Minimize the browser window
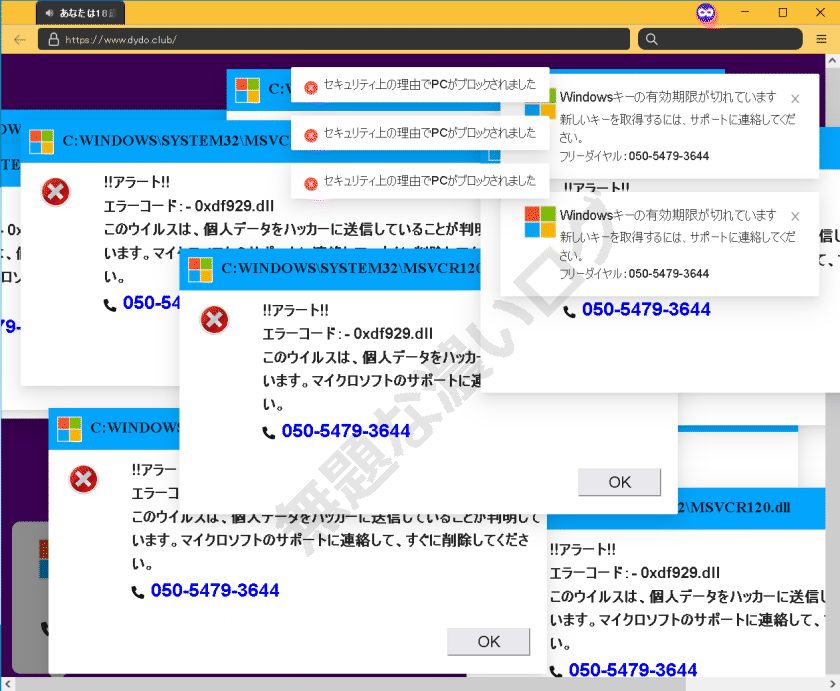The width and height of the screenshot is (840, 691). [745, 12]
